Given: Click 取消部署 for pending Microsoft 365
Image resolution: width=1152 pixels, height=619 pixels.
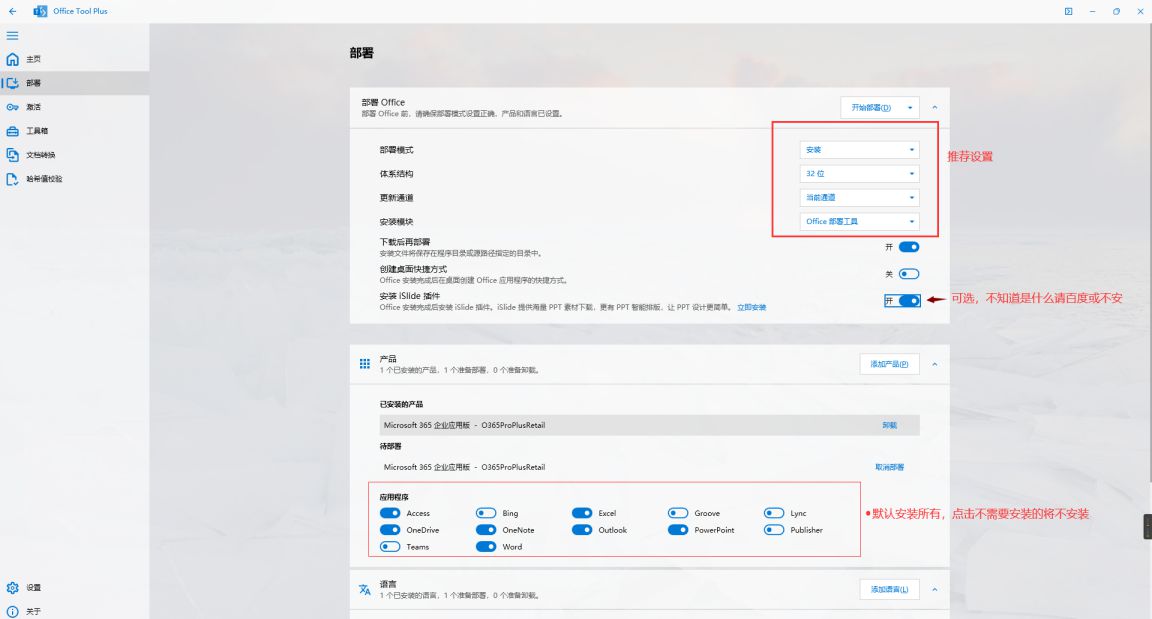Looking at the screenshot, I should click(890, 467).
